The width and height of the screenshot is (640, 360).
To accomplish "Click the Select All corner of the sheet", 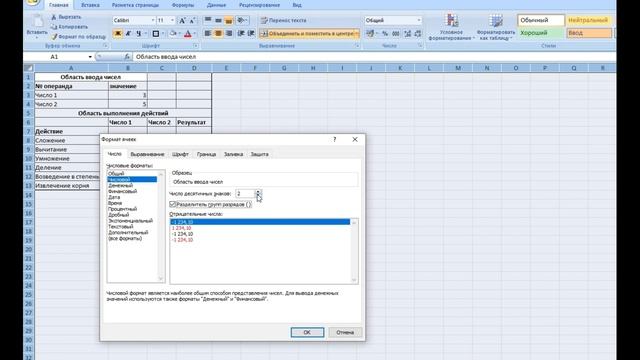I will (x=29, y=68).
